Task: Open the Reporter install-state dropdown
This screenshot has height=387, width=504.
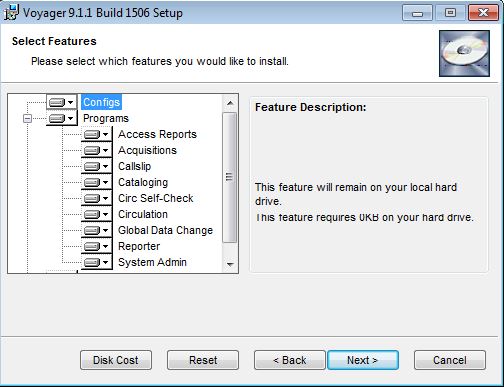Action: click(97, 246)
